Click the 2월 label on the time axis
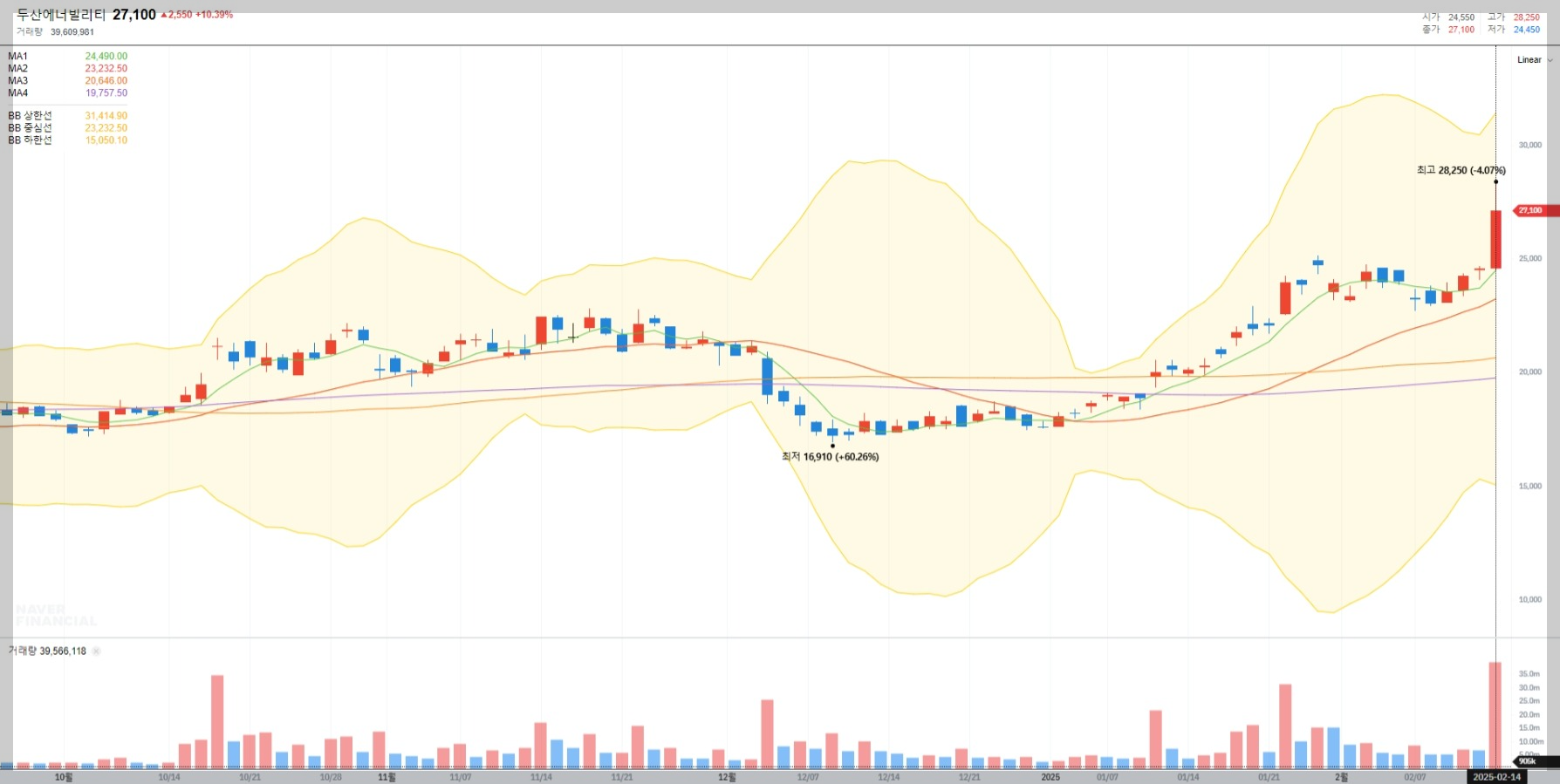Viewport: 1560px width, 784px height. click(1341, 777)
